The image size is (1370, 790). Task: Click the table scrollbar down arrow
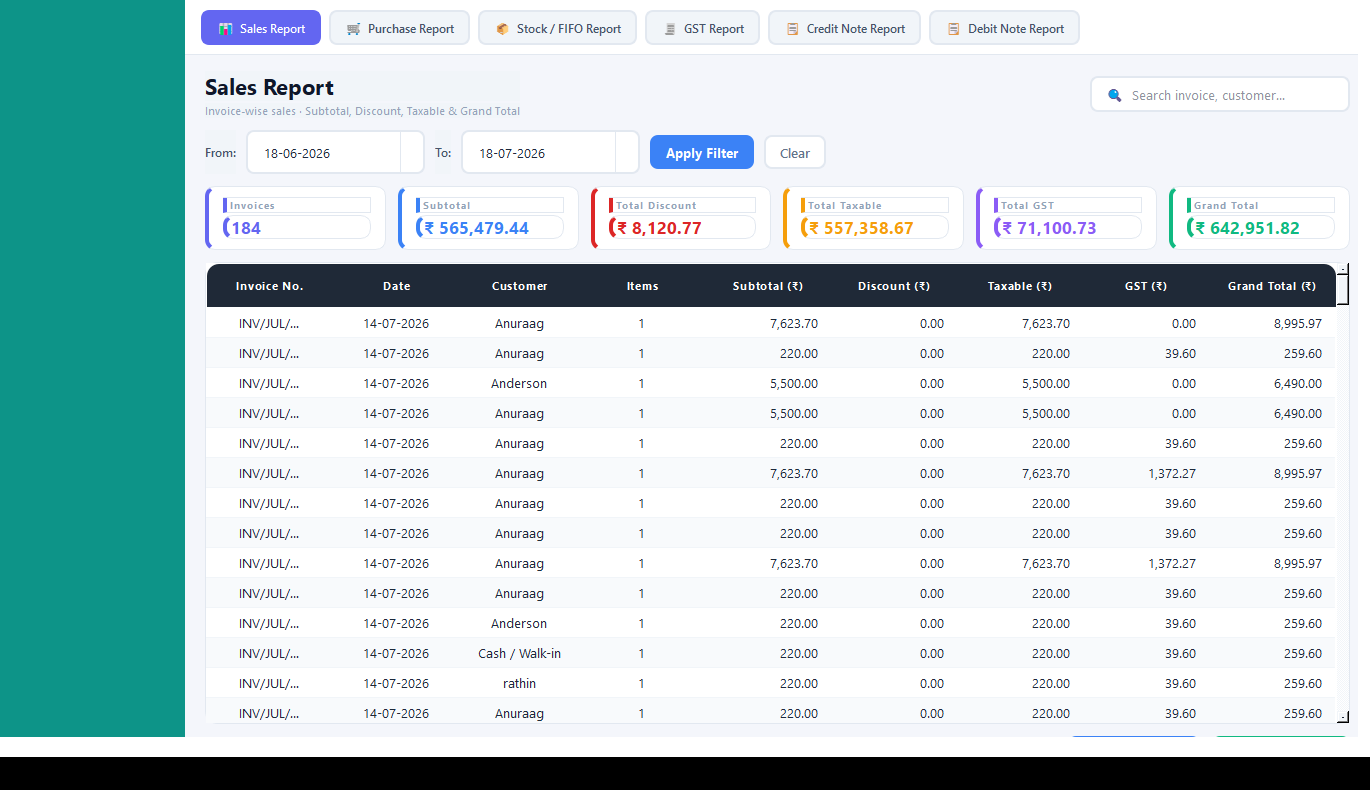1343,717
